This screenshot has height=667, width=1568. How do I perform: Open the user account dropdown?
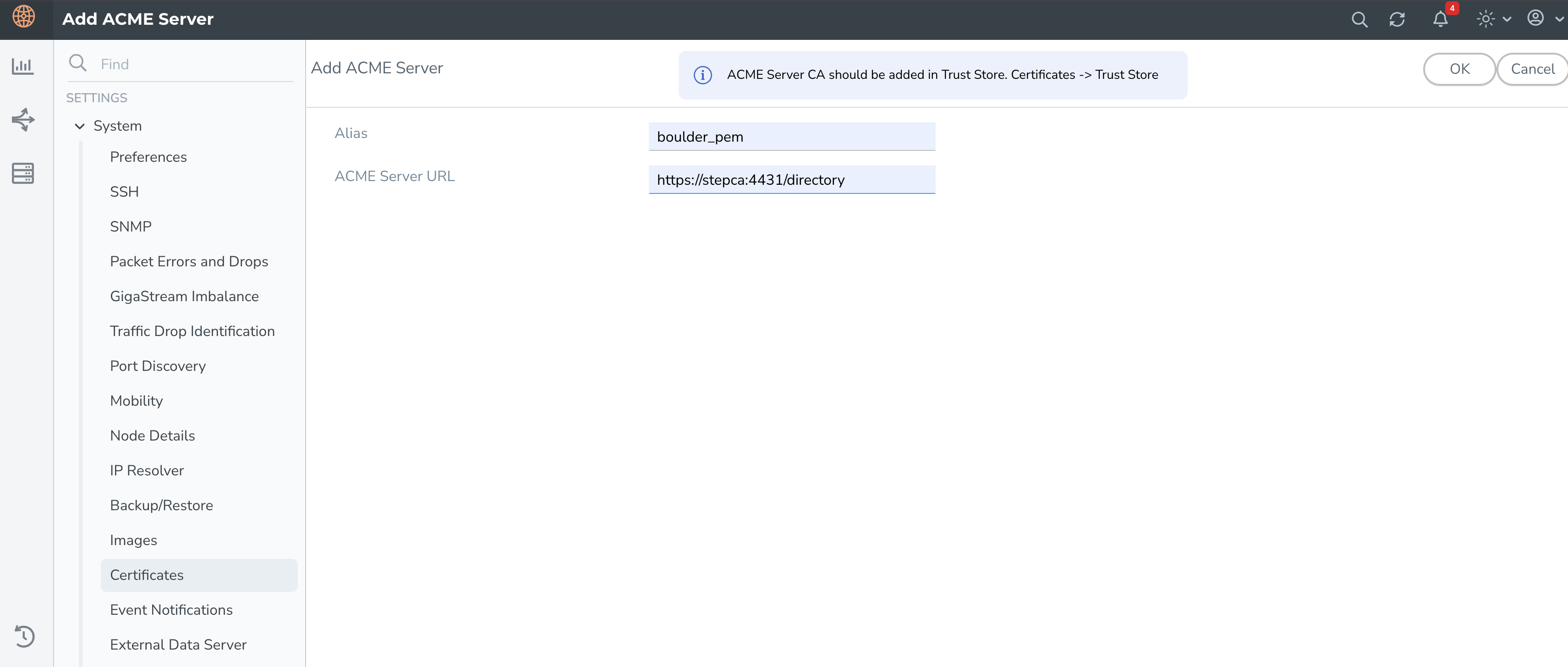(x=1544, y=19)
